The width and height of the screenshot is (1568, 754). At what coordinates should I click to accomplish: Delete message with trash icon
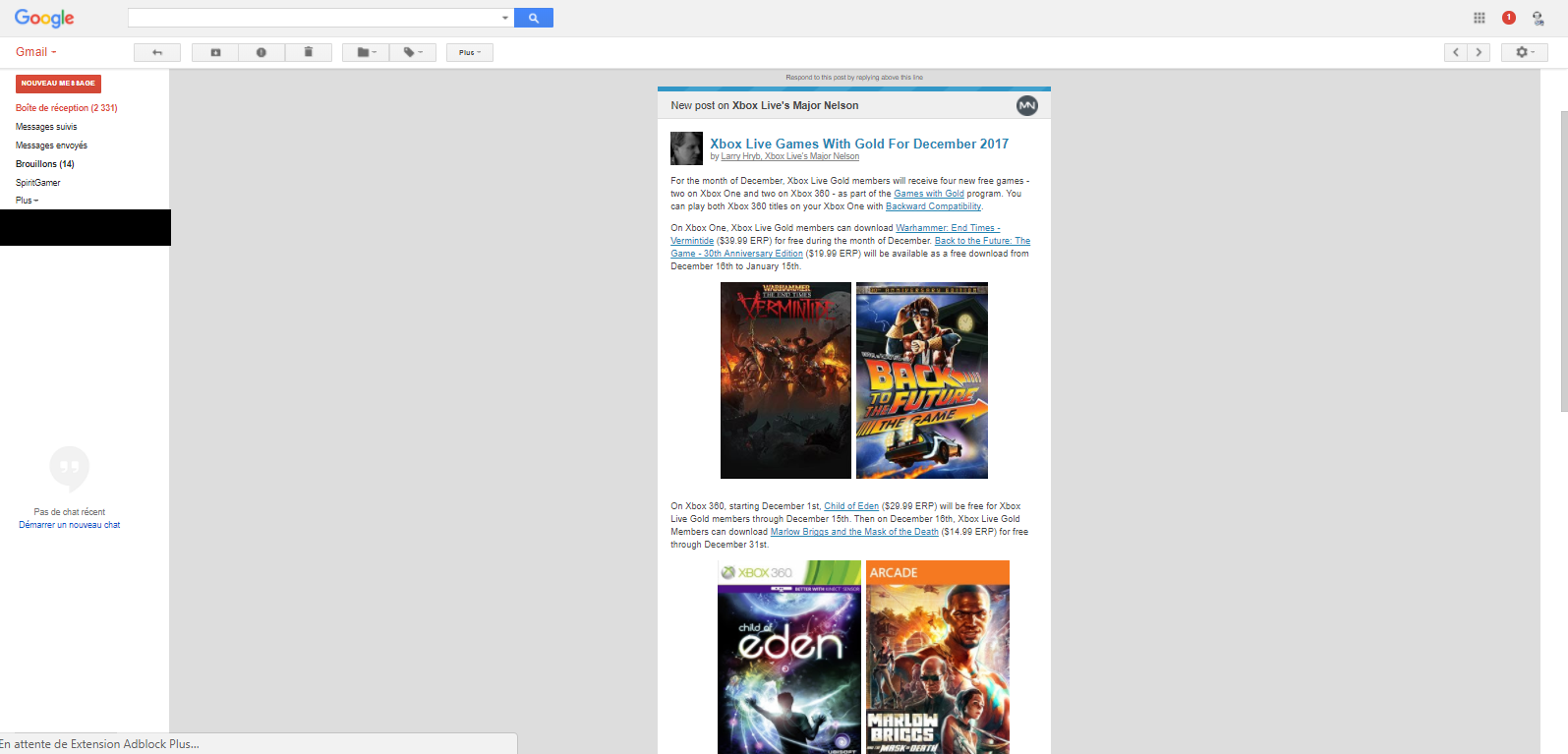point(309,52)
